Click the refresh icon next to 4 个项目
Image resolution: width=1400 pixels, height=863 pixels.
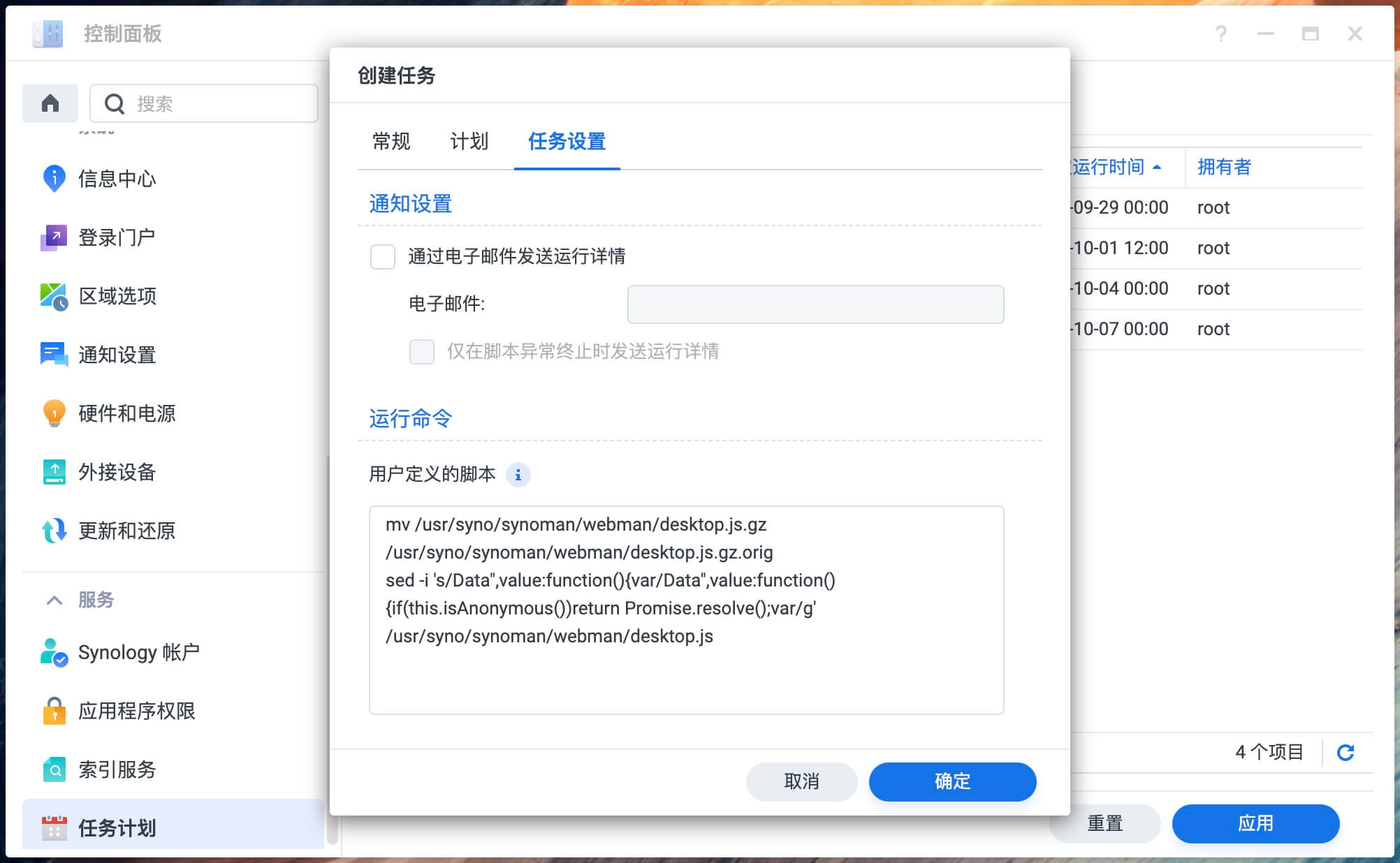click(x=1345, y=752)
